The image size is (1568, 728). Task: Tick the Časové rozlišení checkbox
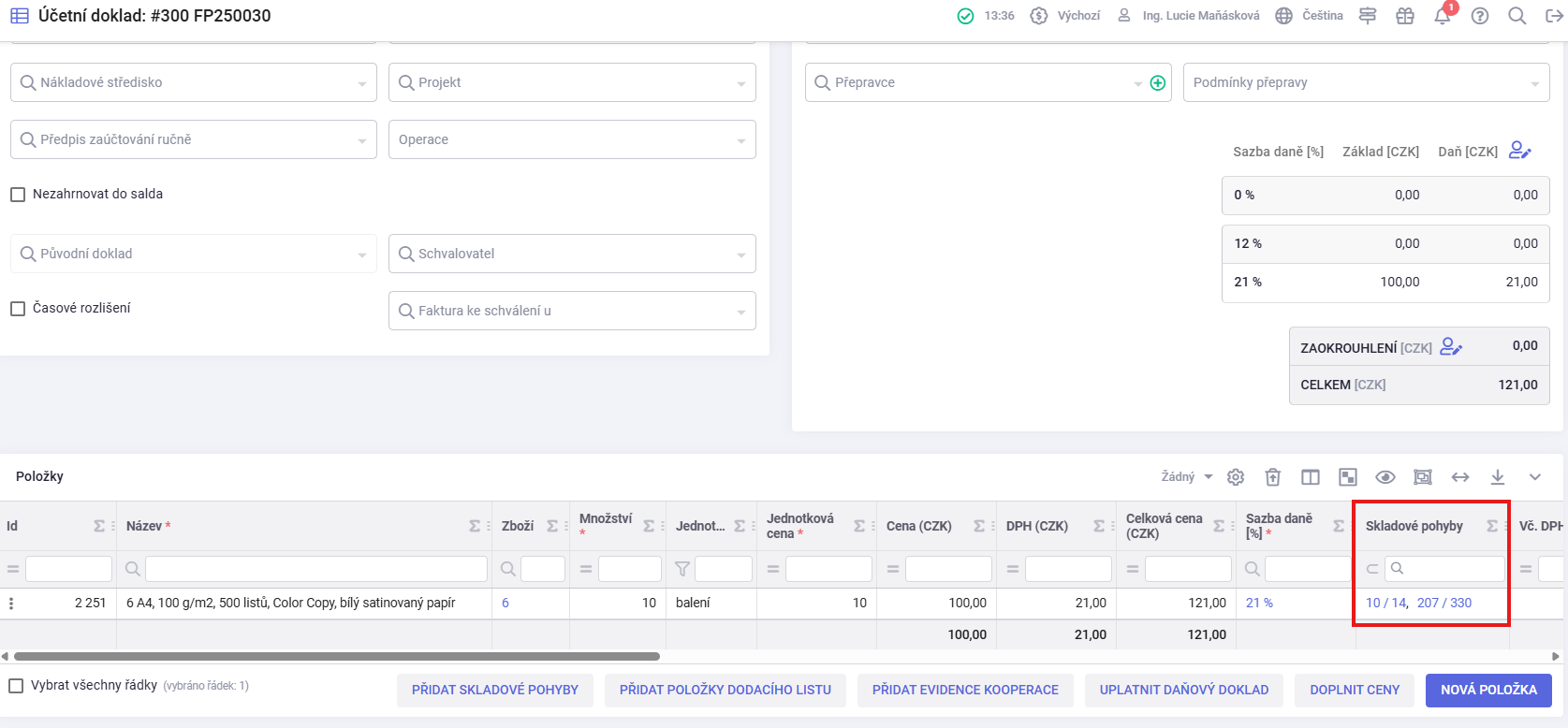coord(18,309)
